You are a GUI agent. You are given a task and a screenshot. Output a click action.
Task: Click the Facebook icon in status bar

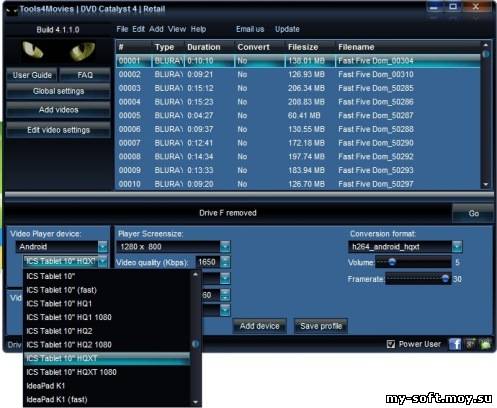coord(455,344)
